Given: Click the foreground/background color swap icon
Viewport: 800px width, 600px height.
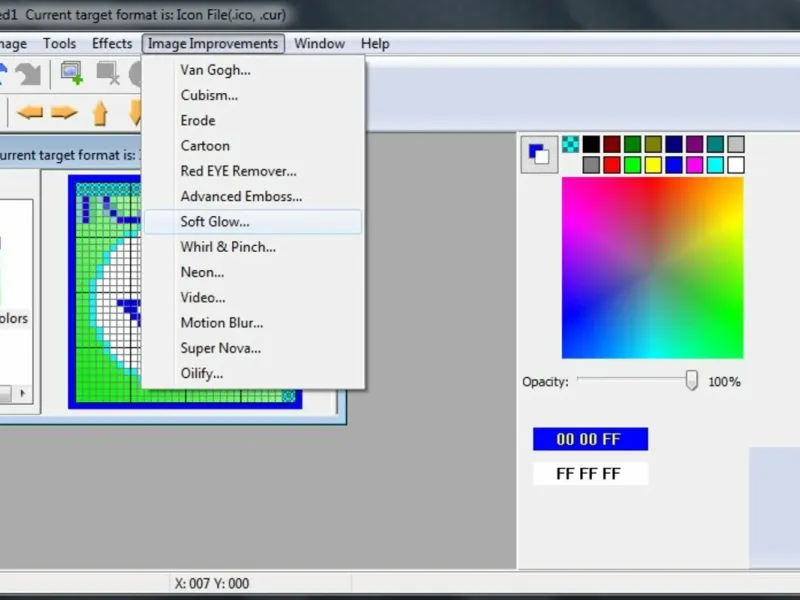Looking at the screenshot, I should tap(539, 154).
